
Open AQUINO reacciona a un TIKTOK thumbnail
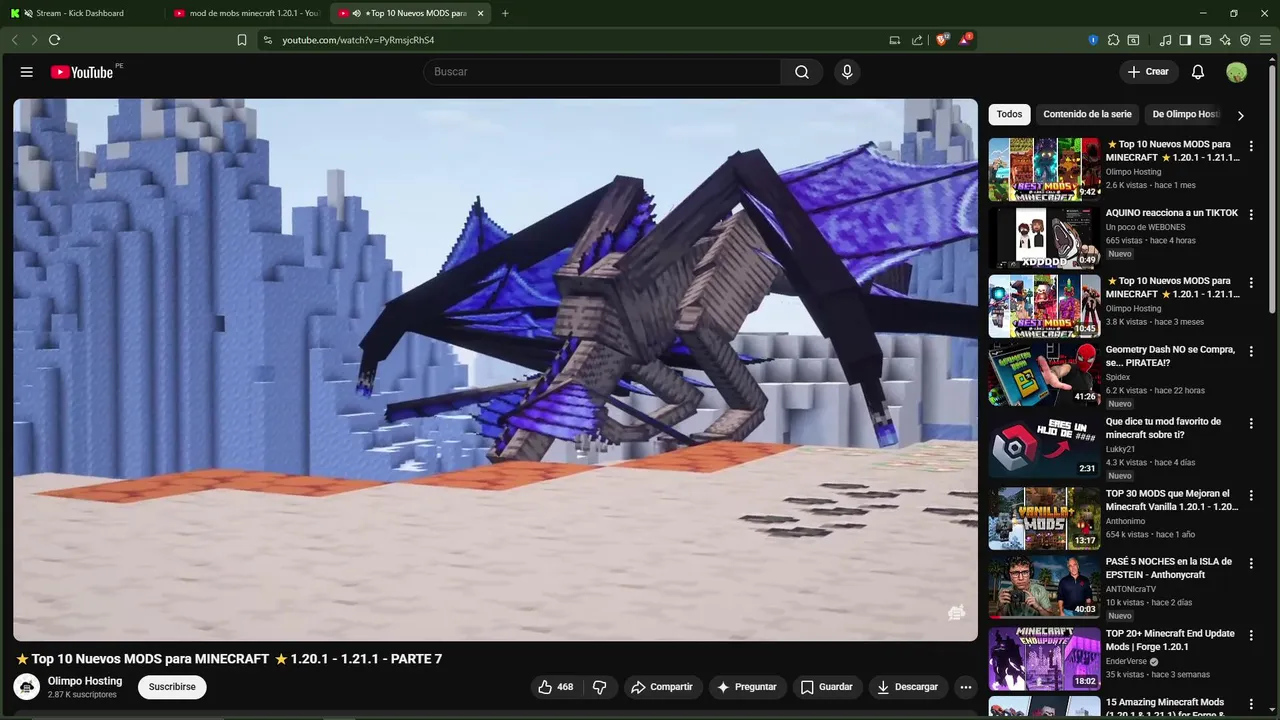coord(1044,238)
